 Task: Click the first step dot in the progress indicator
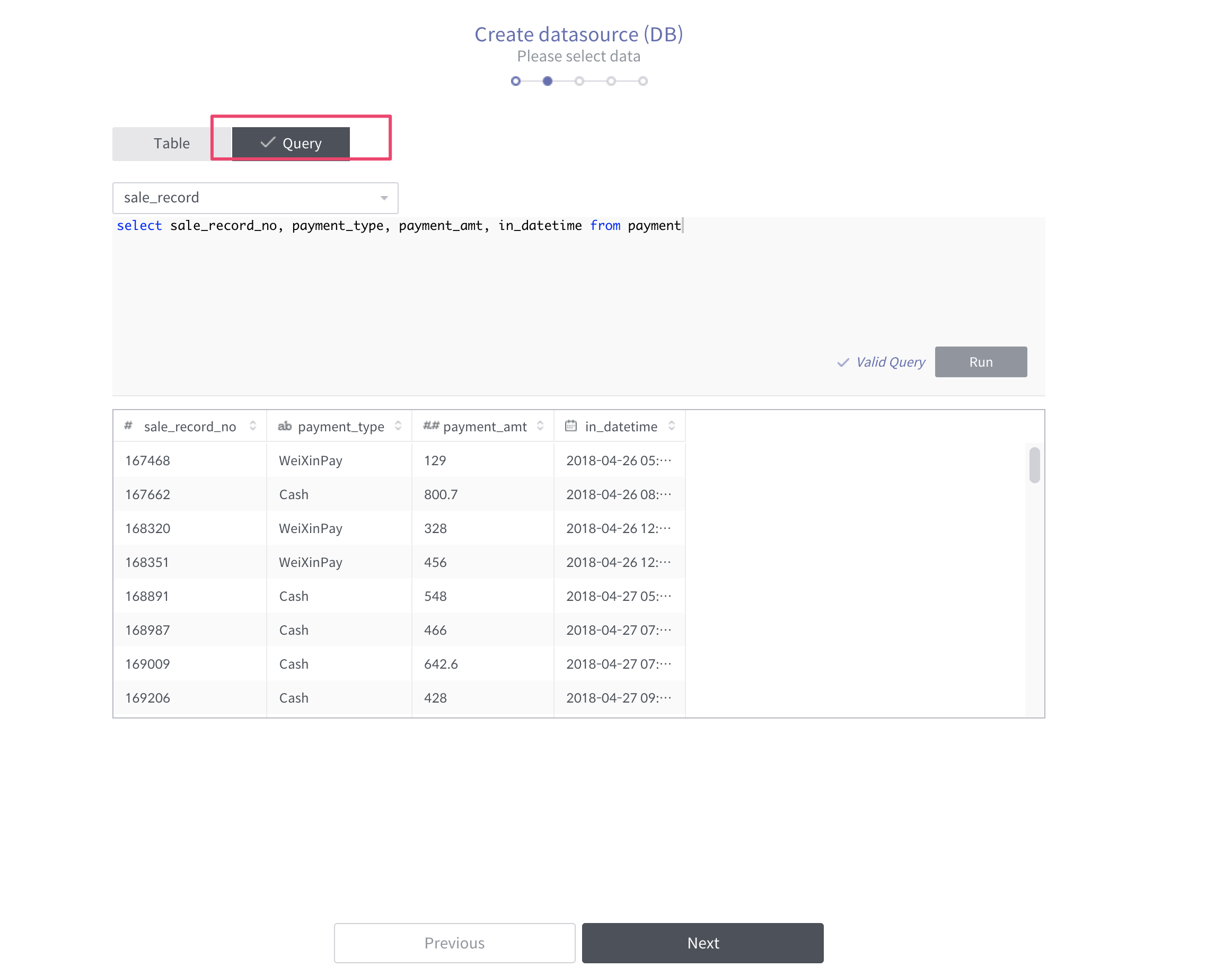(x=515, y=81)
